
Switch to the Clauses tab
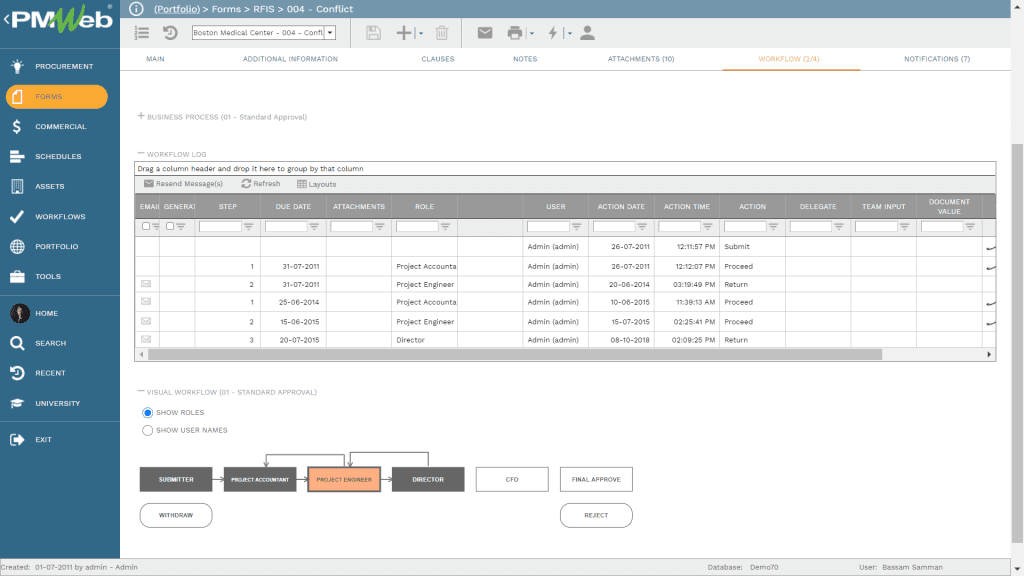tap(438, 59)
